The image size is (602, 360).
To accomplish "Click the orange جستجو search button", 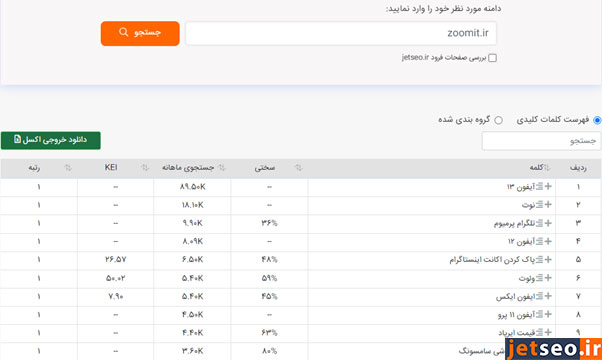I will tap(140, 33).
